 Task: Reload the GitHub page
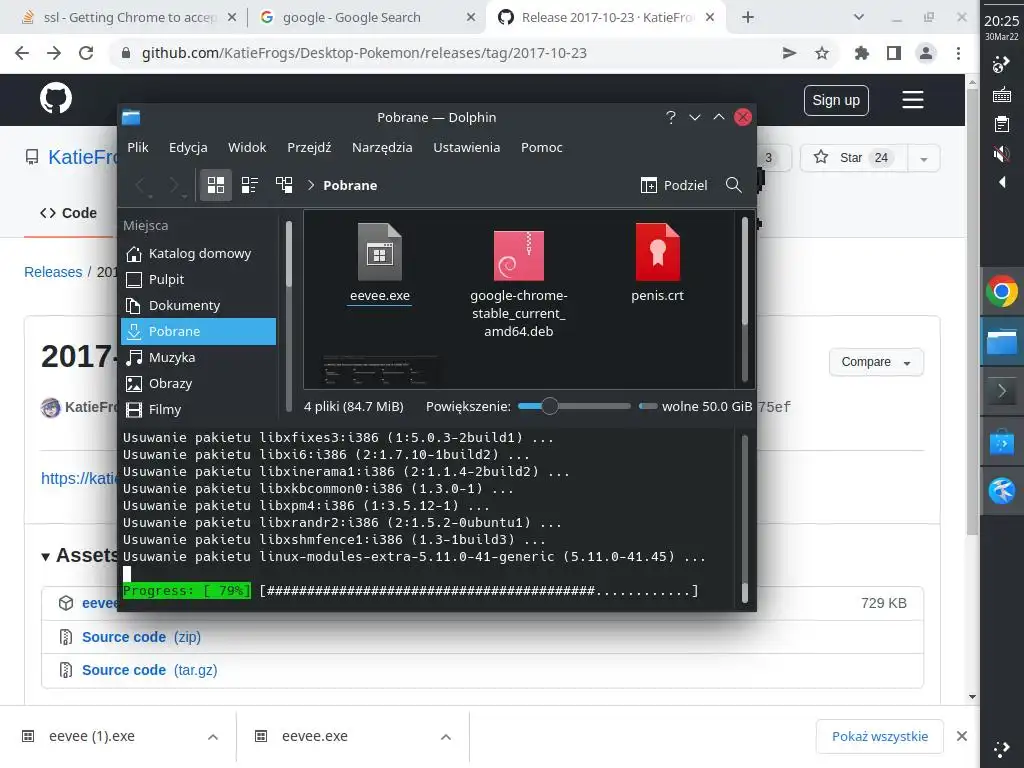[x=86, y=53]
